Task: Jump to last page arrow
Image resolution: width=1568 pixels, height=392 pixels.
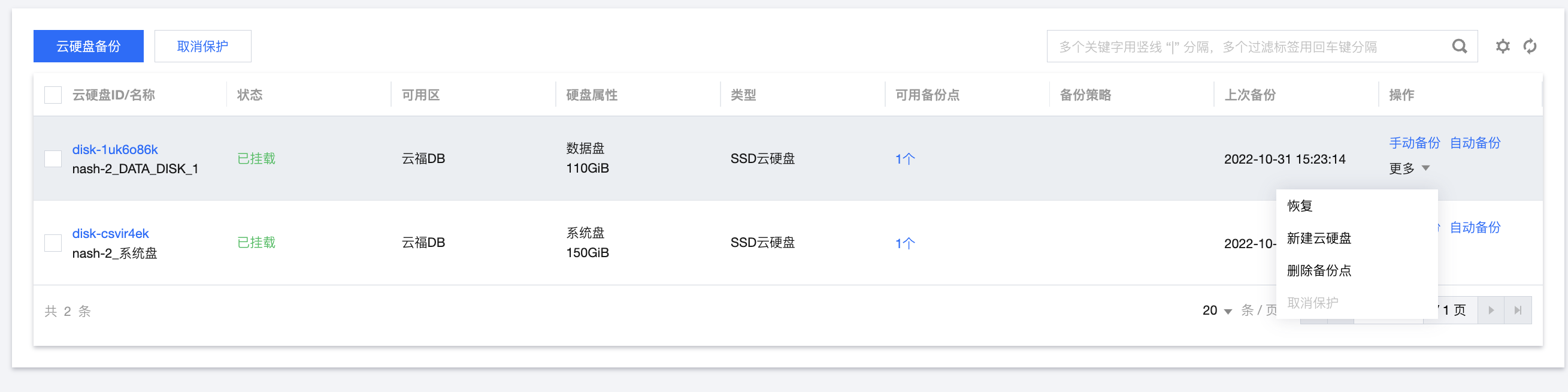Action: [x=1518, y=310]
